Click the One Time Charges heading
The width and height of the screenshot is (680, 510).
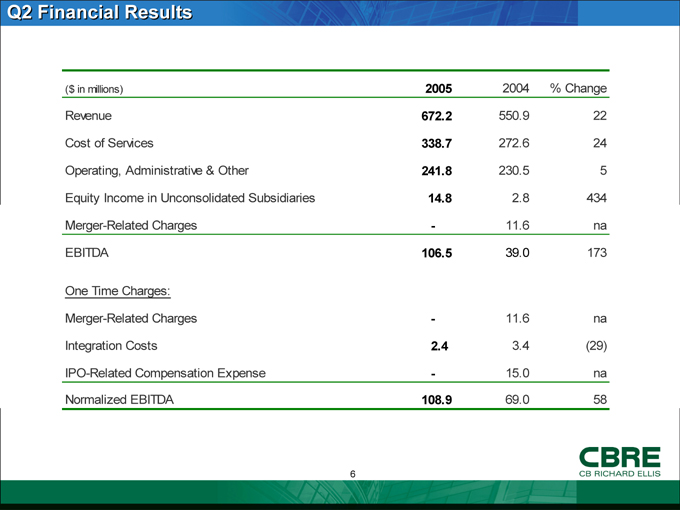(117, 291)
